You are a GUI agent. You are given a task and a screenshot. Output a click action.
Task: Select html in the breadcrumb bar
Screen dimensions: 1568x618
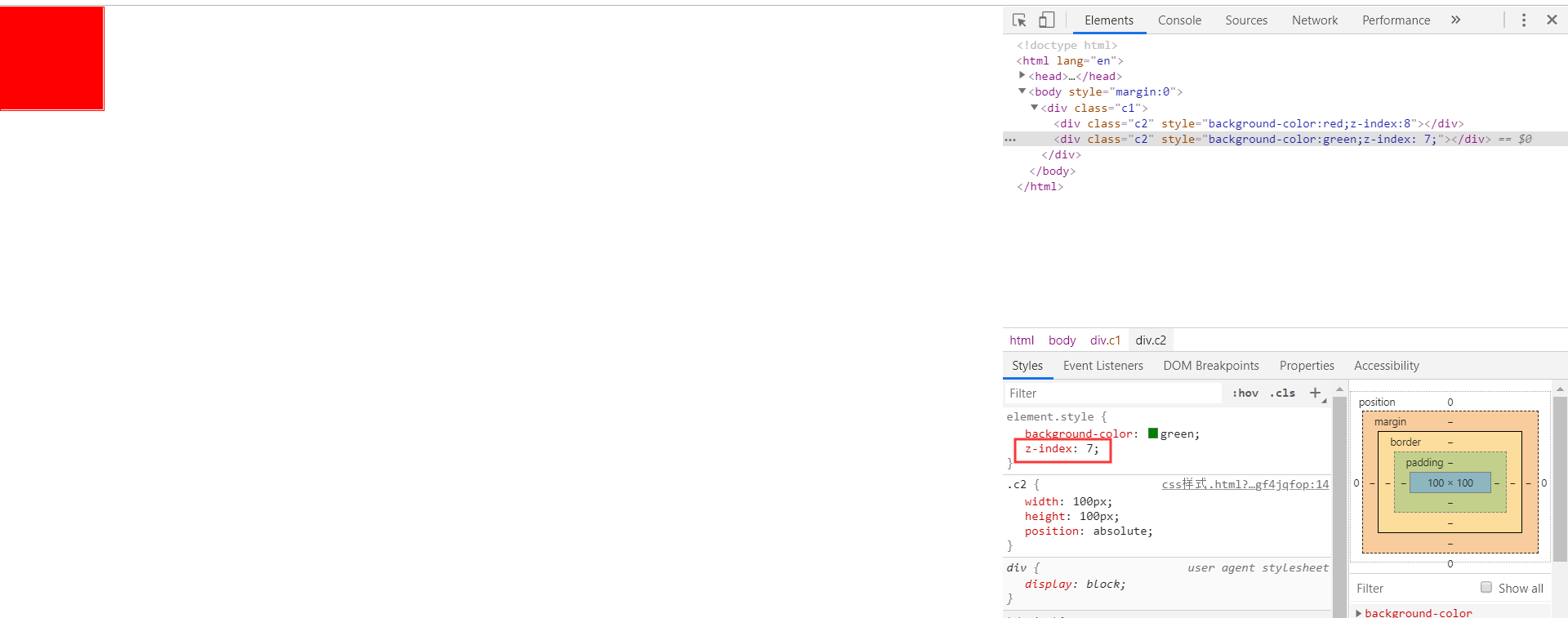coord(1022,340)
